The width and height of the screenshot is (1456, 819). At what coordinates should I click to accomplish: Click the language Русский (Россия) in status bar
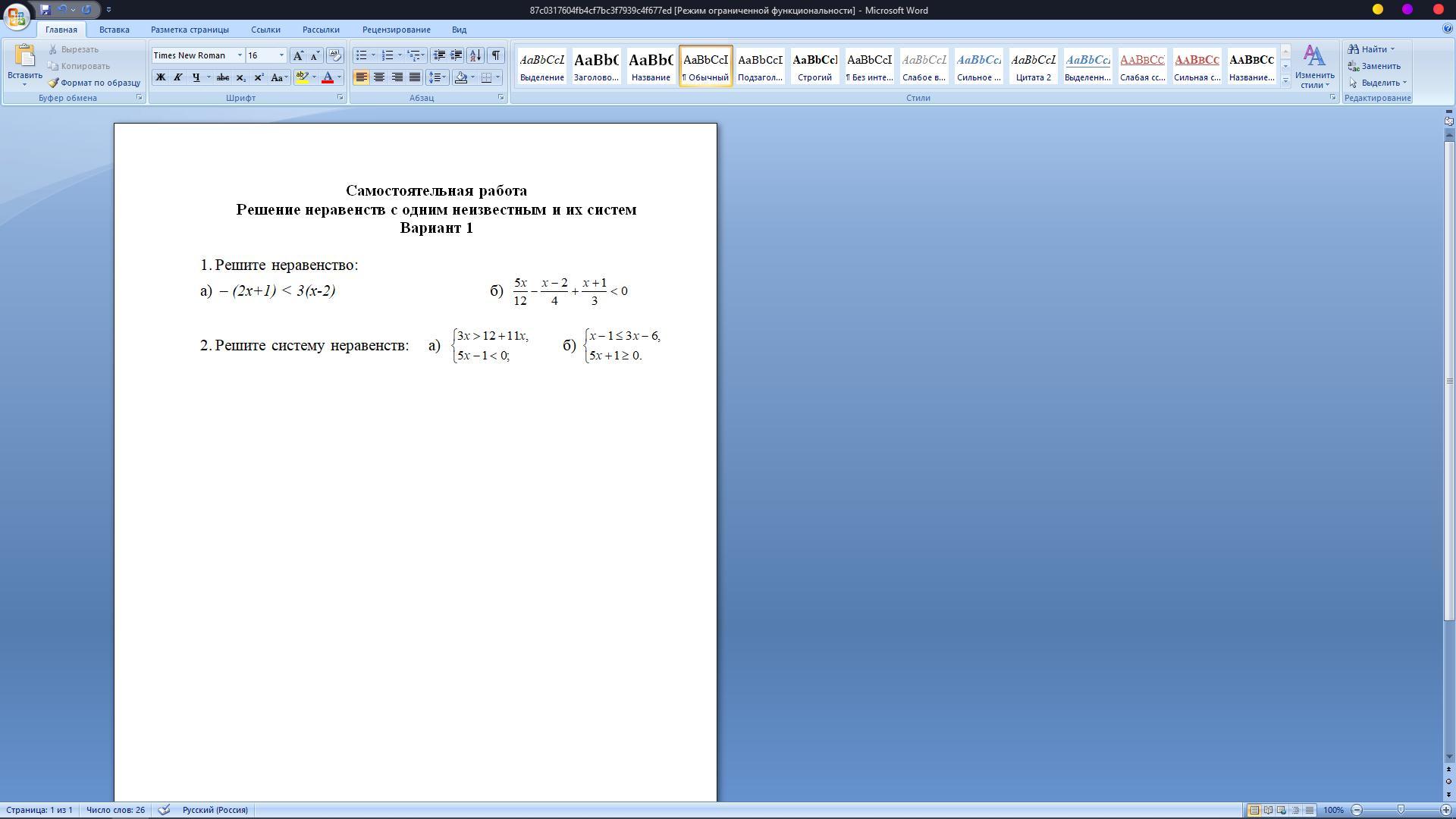[215, 810]
